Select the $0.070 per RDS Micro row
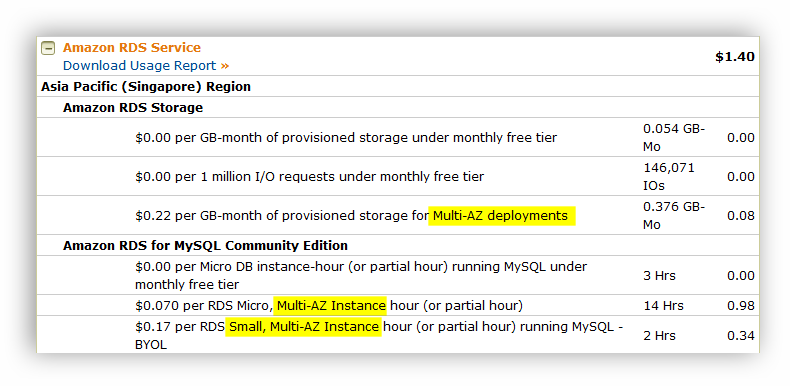This screenshot has height=389, width=796. tap(398, 305)
